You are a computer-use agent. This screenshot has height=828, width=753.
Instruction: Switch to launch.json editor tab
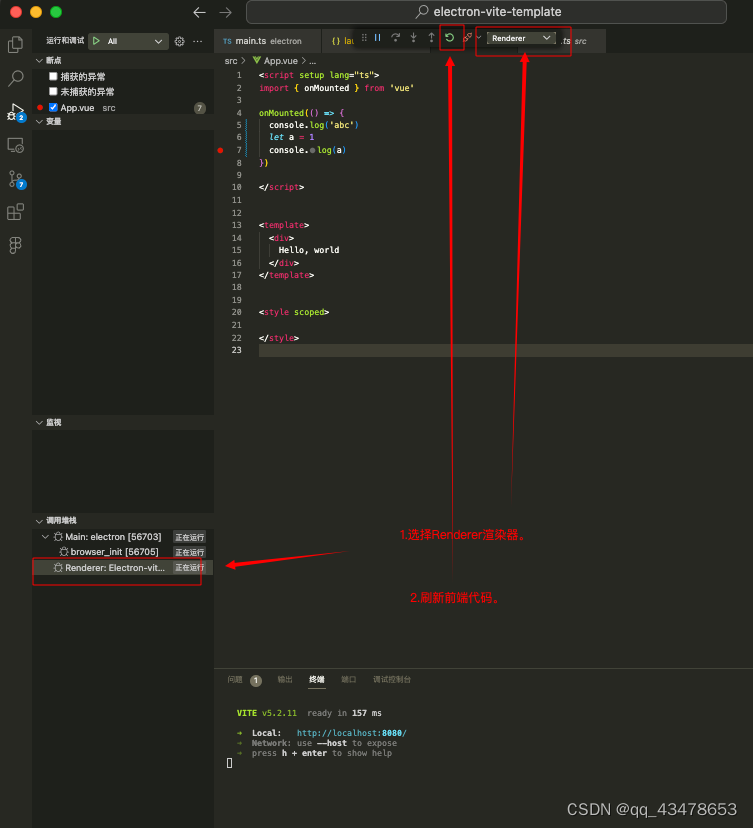click(x=343, y=41)
